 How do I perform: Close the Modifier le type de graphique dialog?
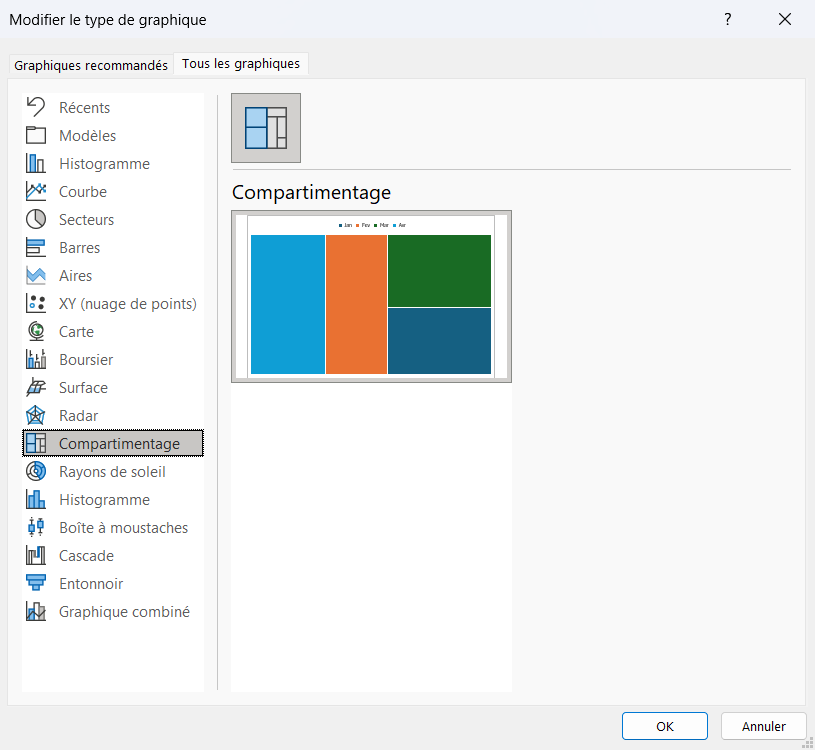pos(785,20)
